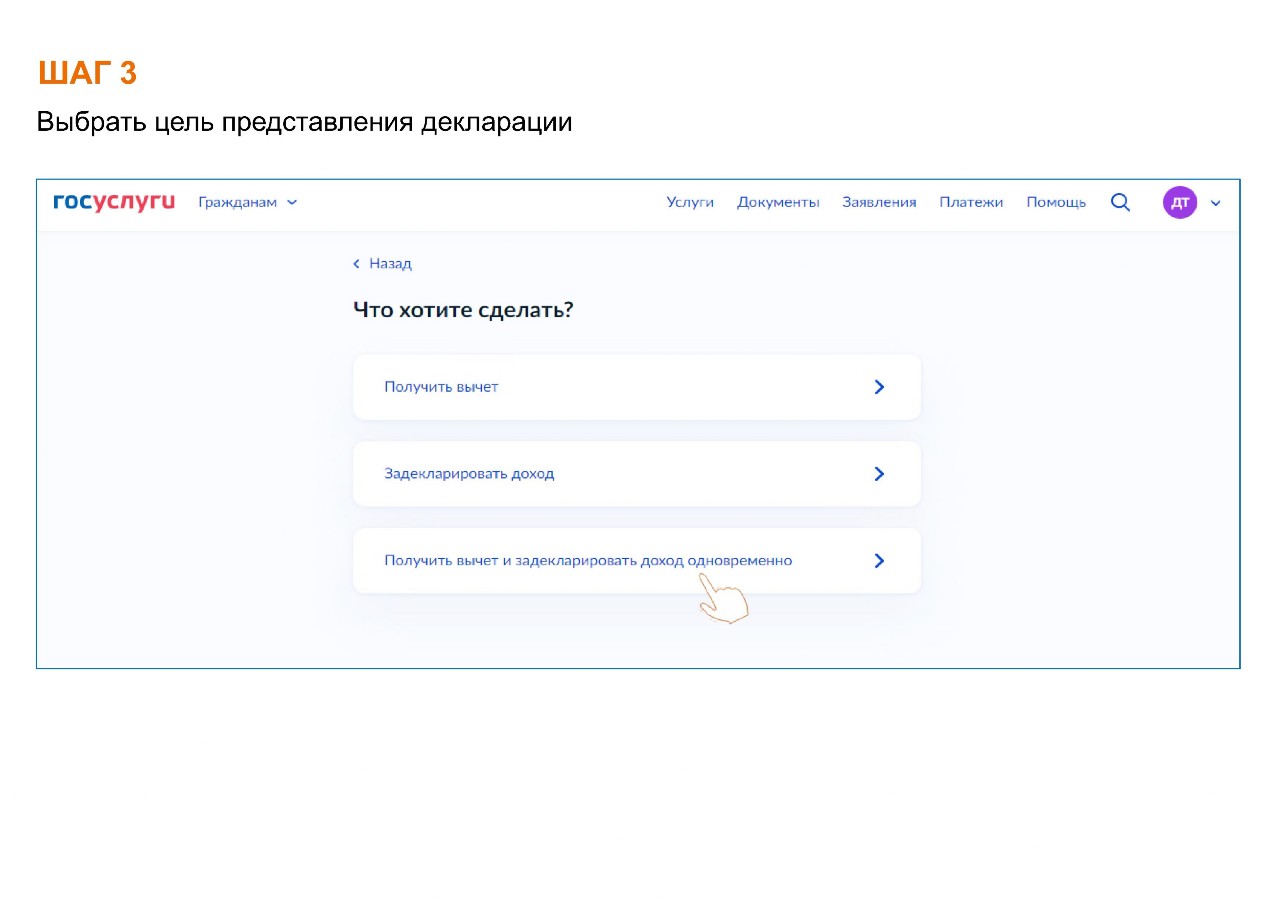
Task: Click the purple ДТ profile avatar
Action: point(1179,202)
